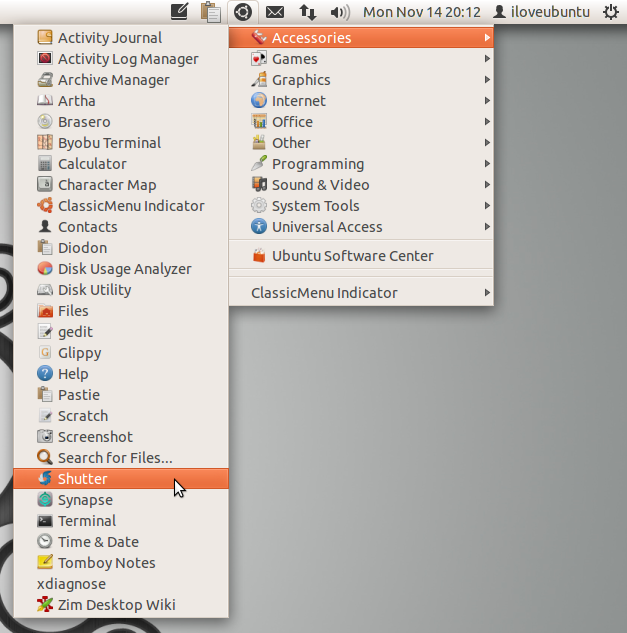This screenshot has width=627, height=633.
Task: Open Search for Files
Action: click(121, 457)
